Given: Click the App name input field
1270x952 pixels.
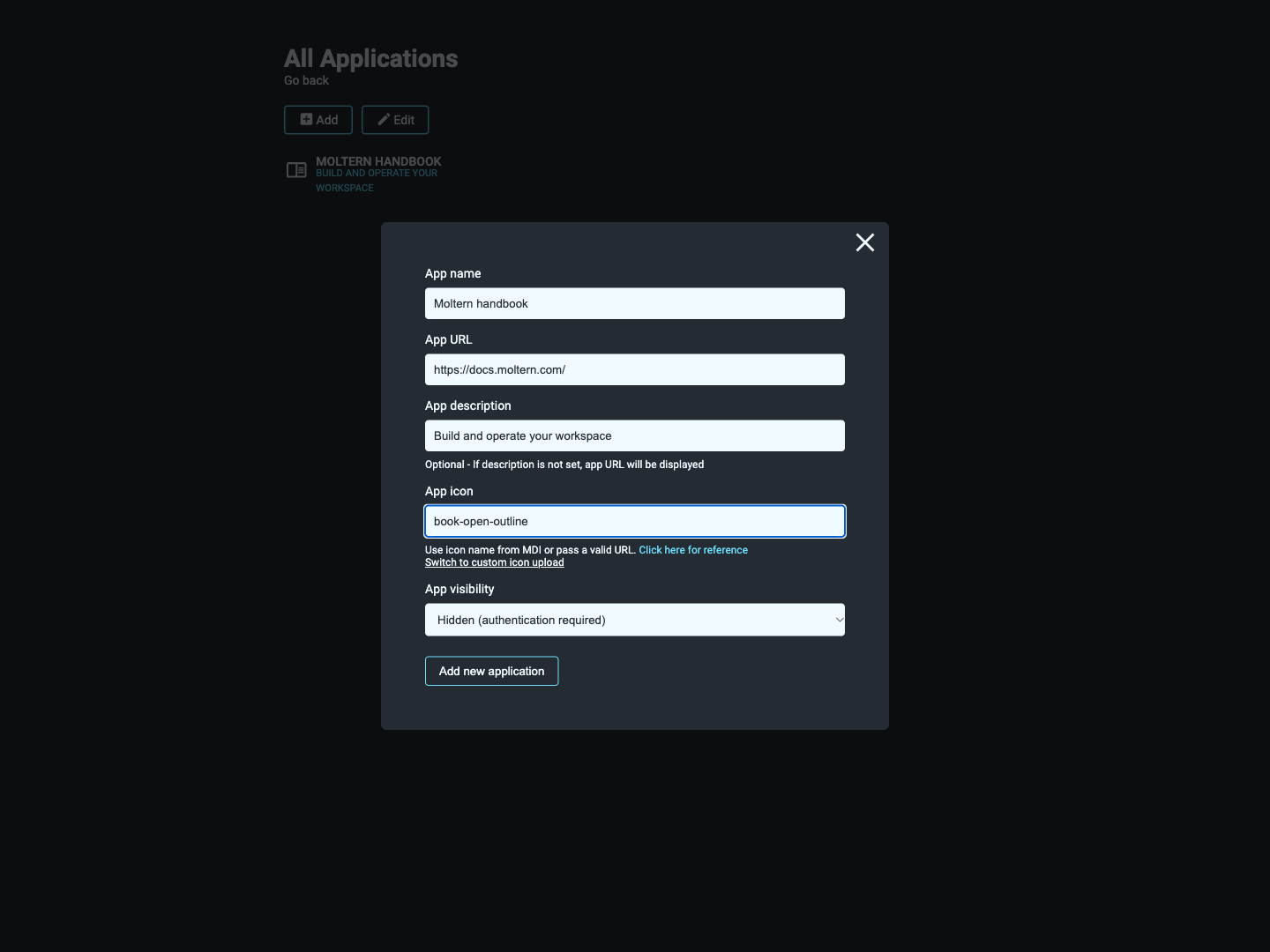Looking at the screenshot, I should tap(635, 303).
